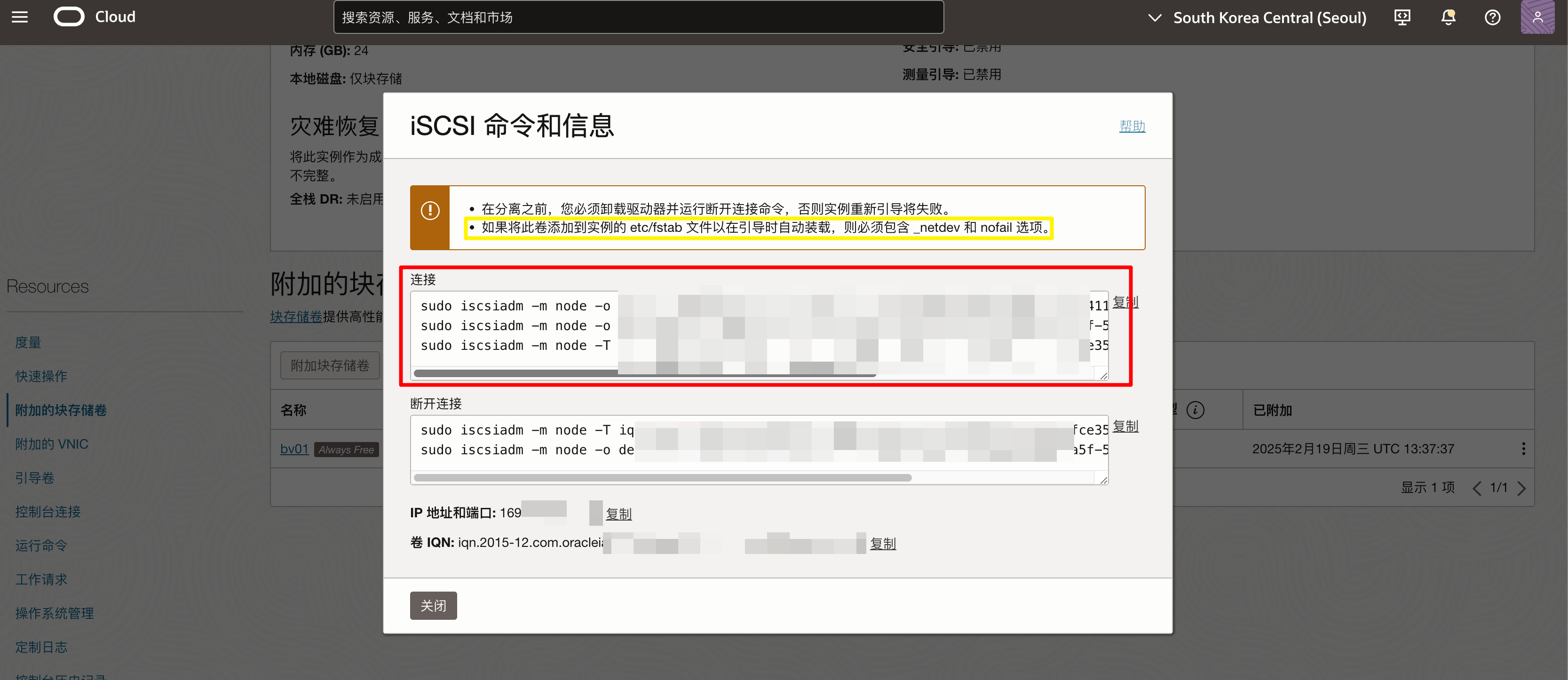Click the info icon in table header
This screenshot has height=680, width=1568.
(1195, 411)
